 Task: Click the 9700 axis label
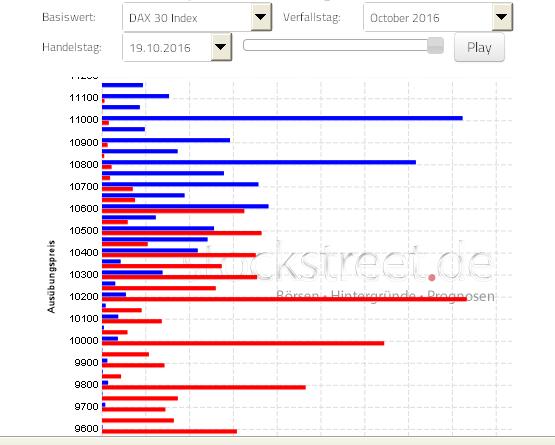[86, 406]
